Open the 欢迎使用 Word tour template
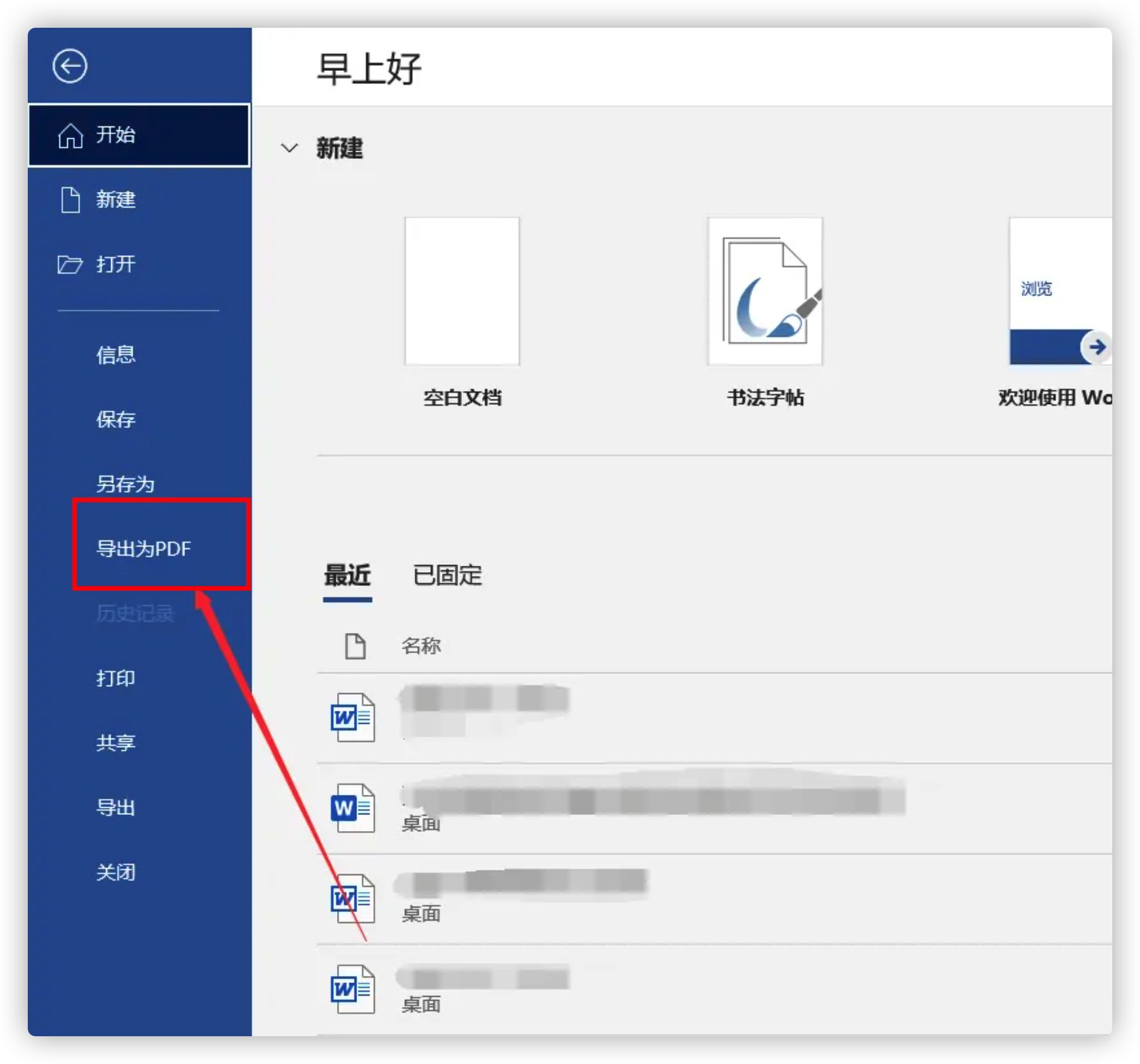This screenshot has height=1064, width=1140. (x=1060, y=291)
